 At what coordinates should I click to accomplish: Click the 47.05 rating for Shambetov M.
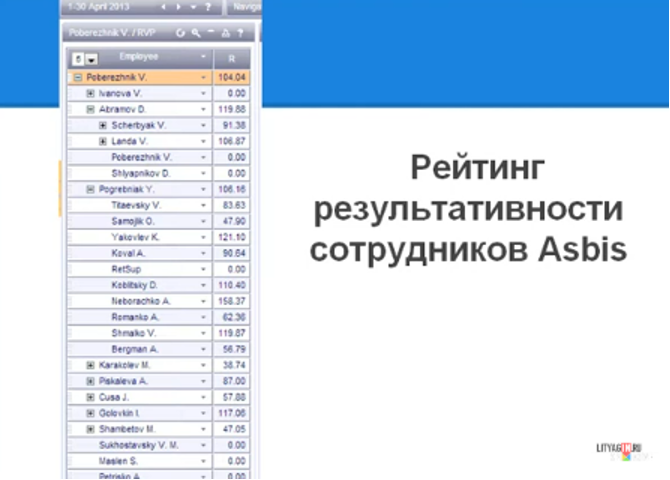[232, 429]
